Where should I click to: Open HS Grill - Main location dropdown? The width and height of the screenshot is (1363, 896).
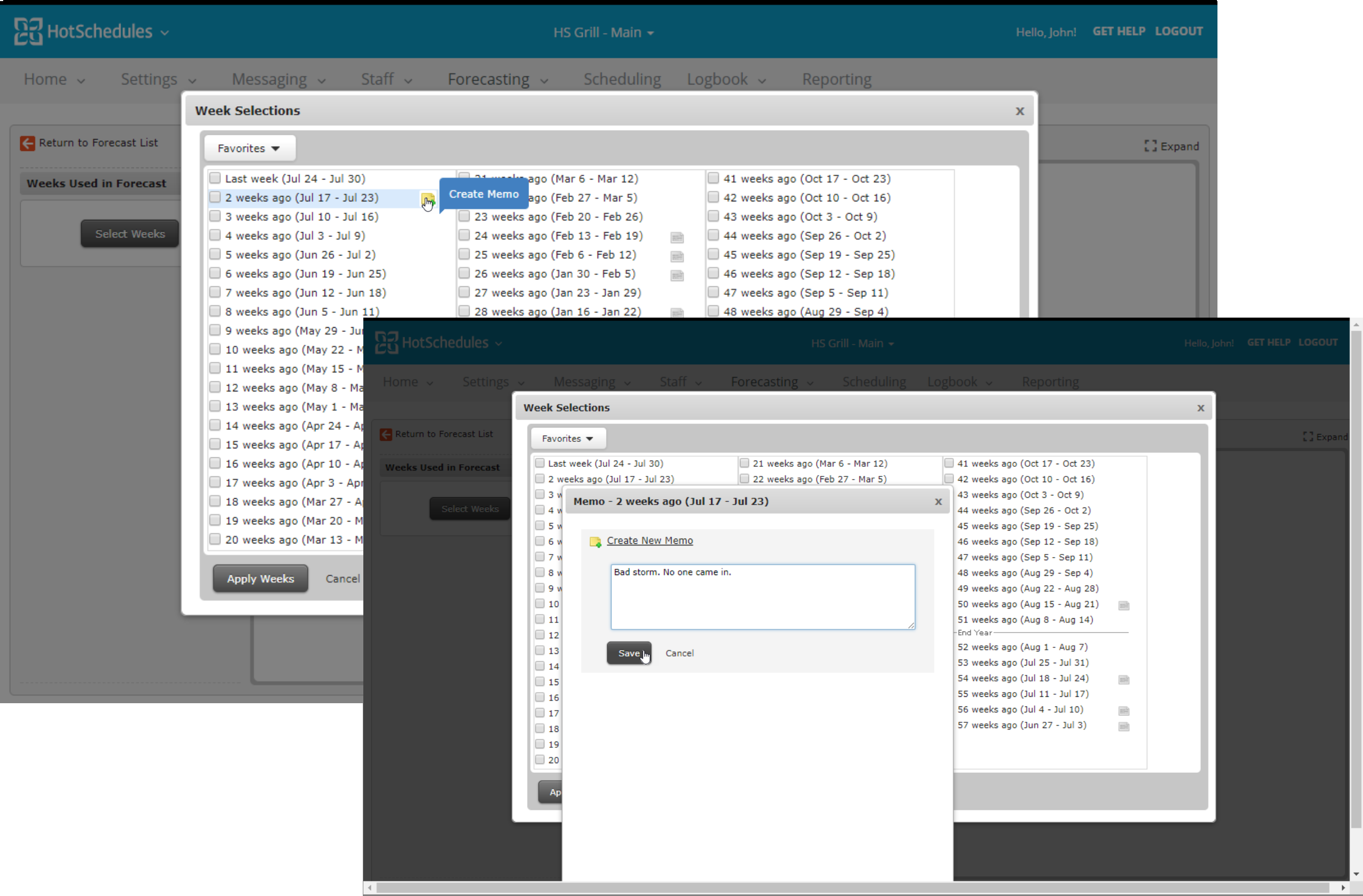(603, 32)
